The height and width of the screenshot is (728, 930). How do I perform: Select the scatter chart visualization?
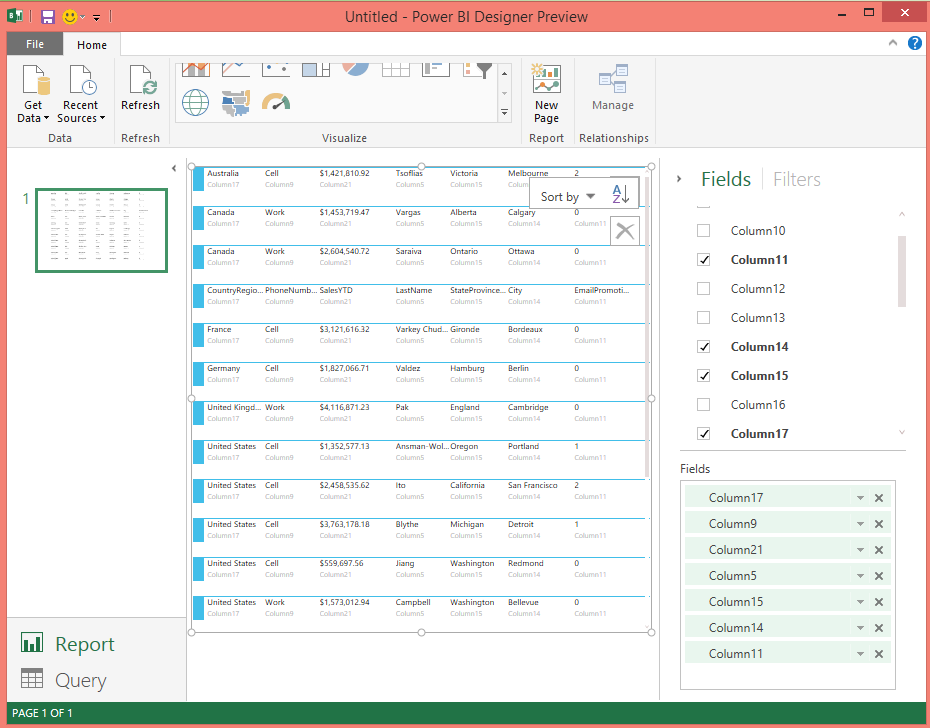coord(276,69)
